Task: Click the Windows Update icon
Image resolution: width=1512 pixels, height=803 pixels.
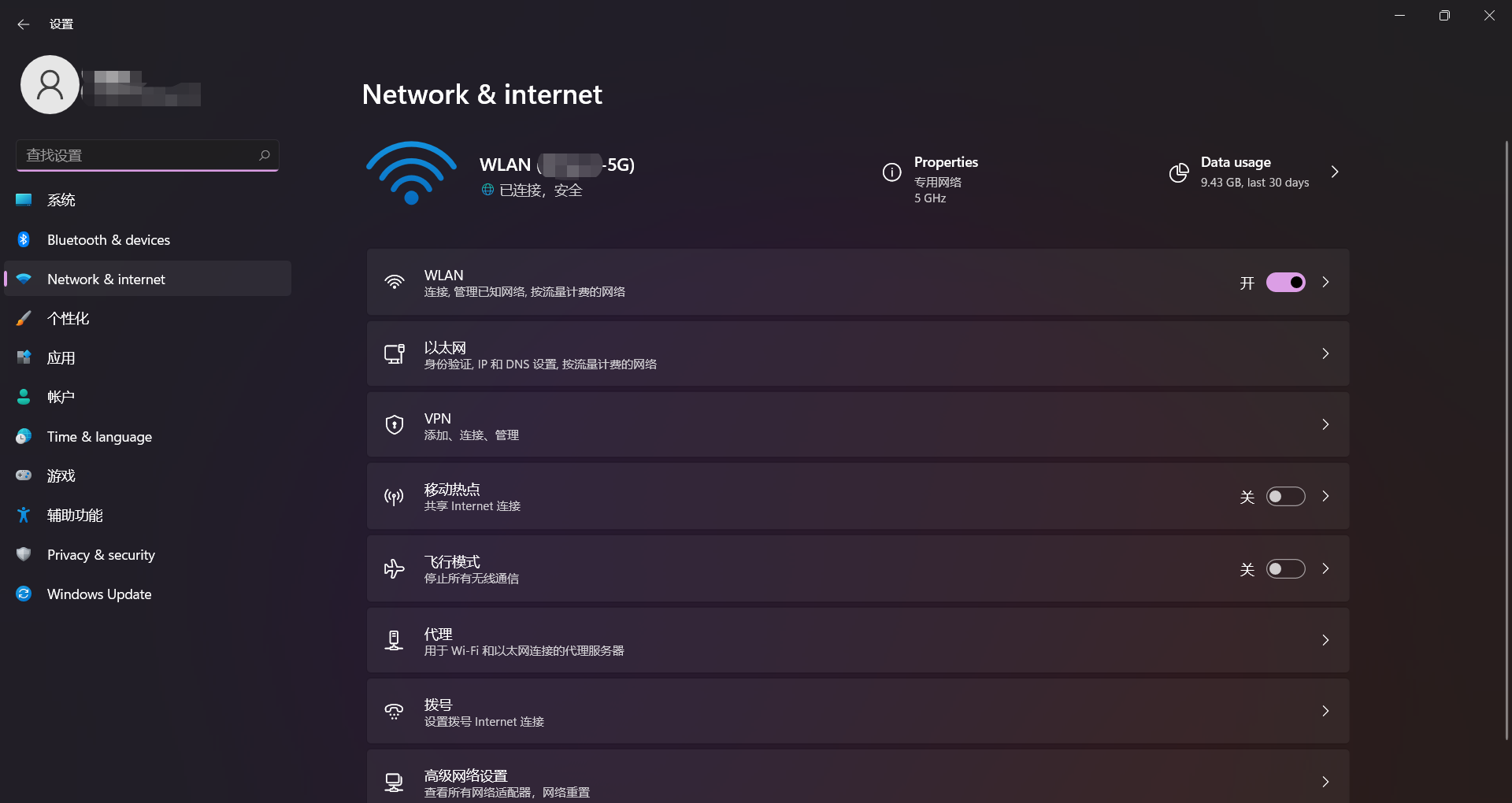Action: [x=24, y=594]
